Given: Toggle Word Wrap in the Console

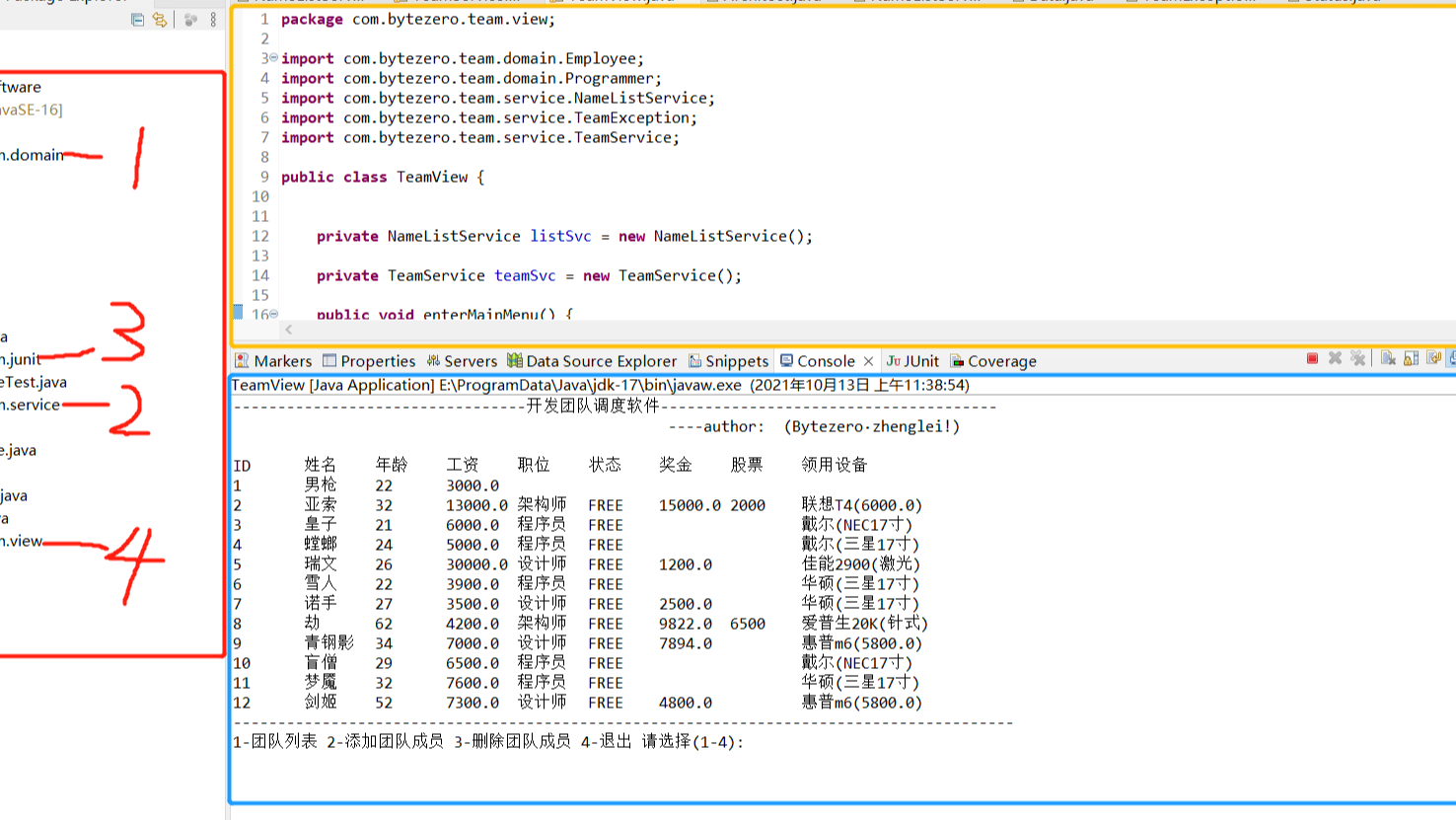Looking at the screenshot, I should point(1433,358).
